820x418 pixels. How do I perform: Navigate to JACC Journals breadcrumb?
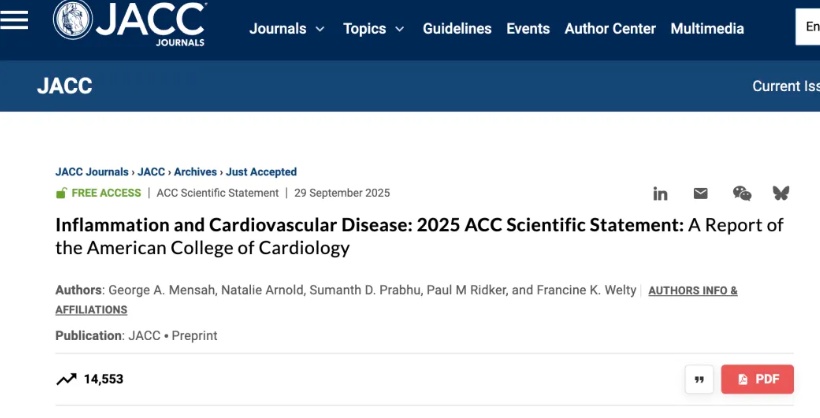(92, 172)
